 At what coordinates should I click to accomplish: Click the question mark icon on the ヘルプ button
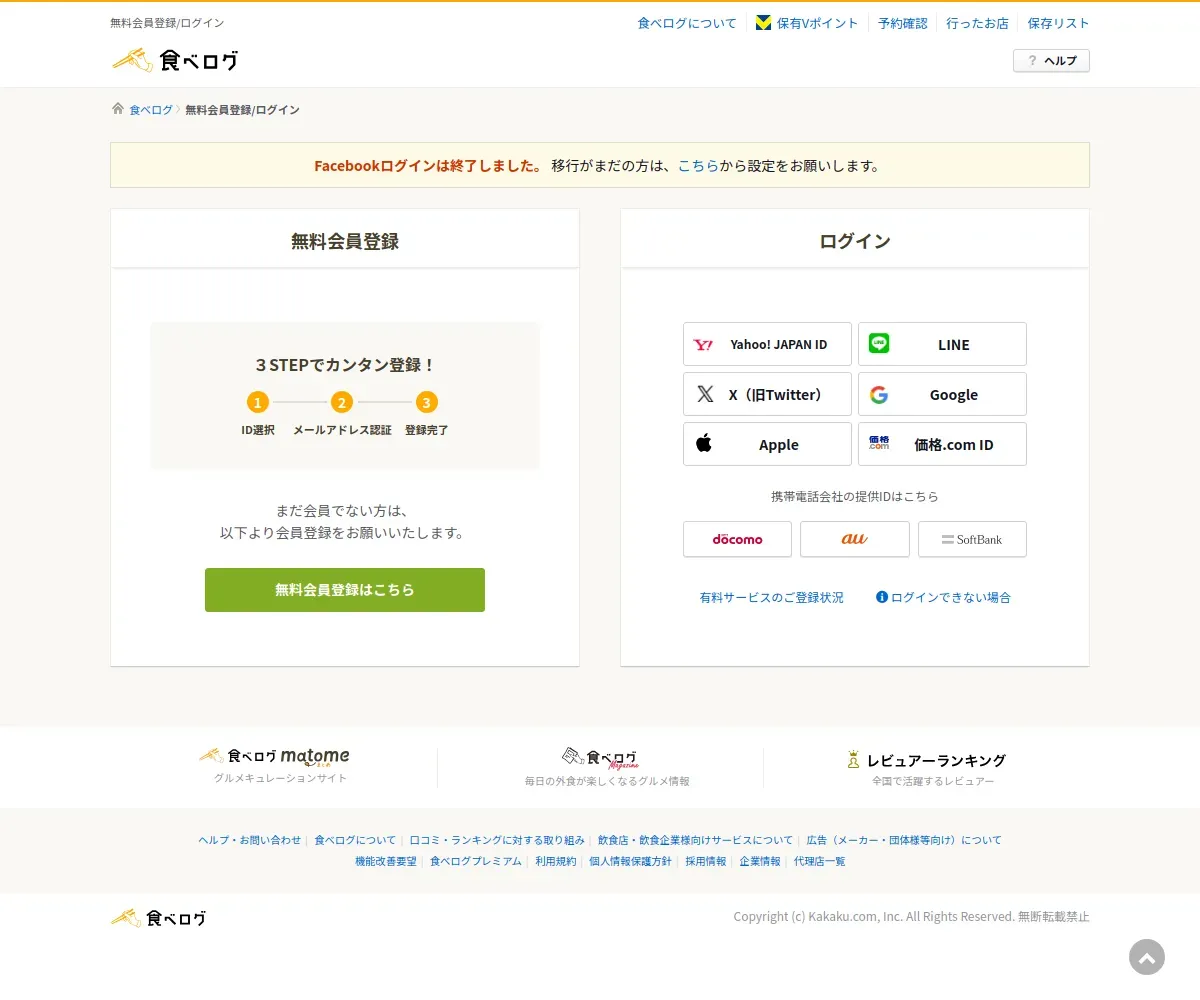coord(1032,61)
